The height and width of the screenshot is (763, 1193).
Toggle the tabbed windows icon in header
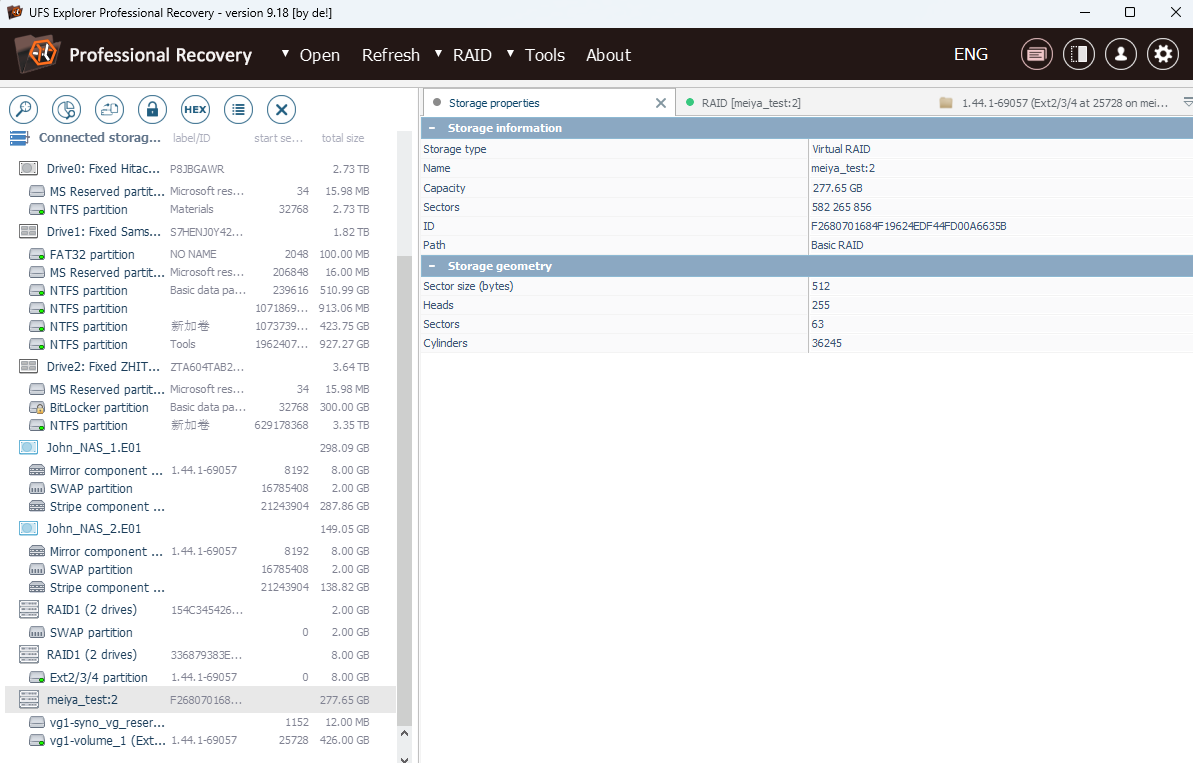[1036, 54]
